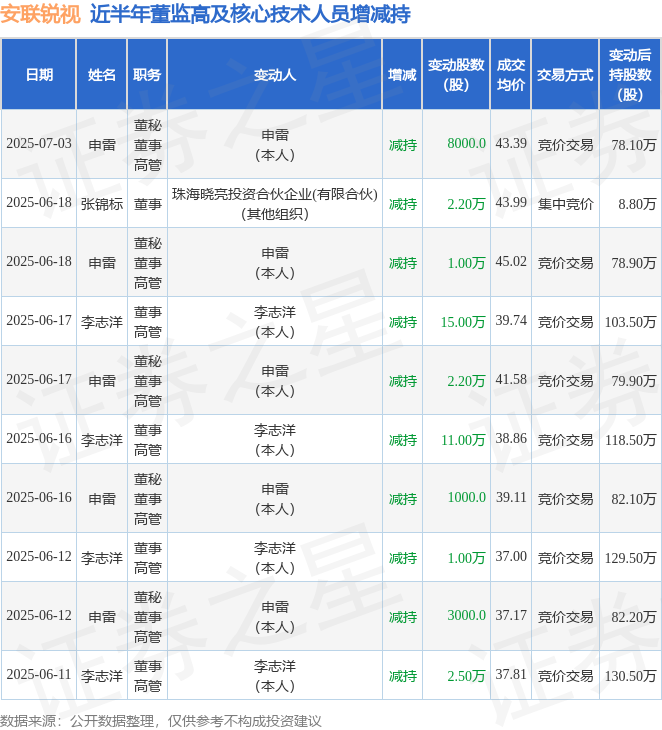Select the 姓名 column header

coord(101,75)
